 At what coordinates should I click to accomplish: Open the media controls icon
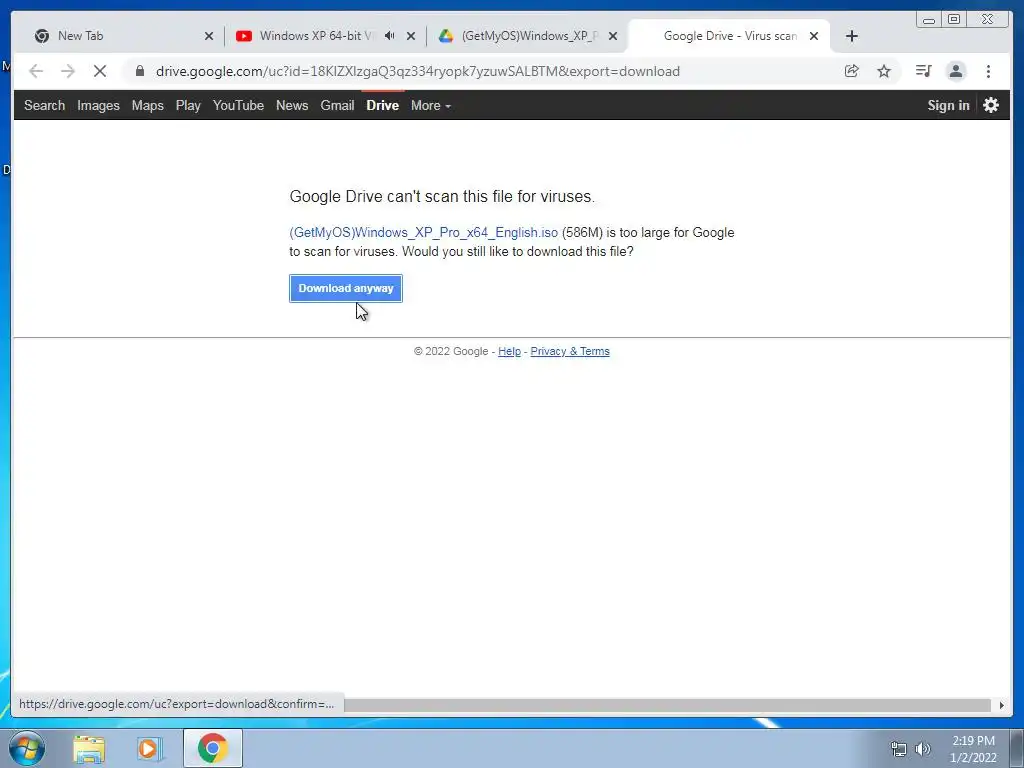tap(923, 71)
